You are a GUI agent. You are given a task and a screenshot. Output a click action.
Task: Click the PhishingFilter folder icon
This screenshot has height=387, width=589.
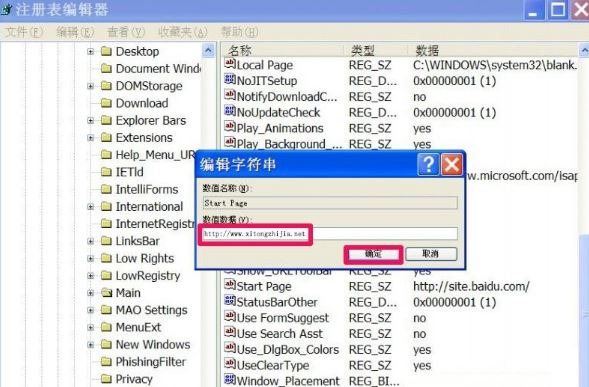tap(107, 362)
